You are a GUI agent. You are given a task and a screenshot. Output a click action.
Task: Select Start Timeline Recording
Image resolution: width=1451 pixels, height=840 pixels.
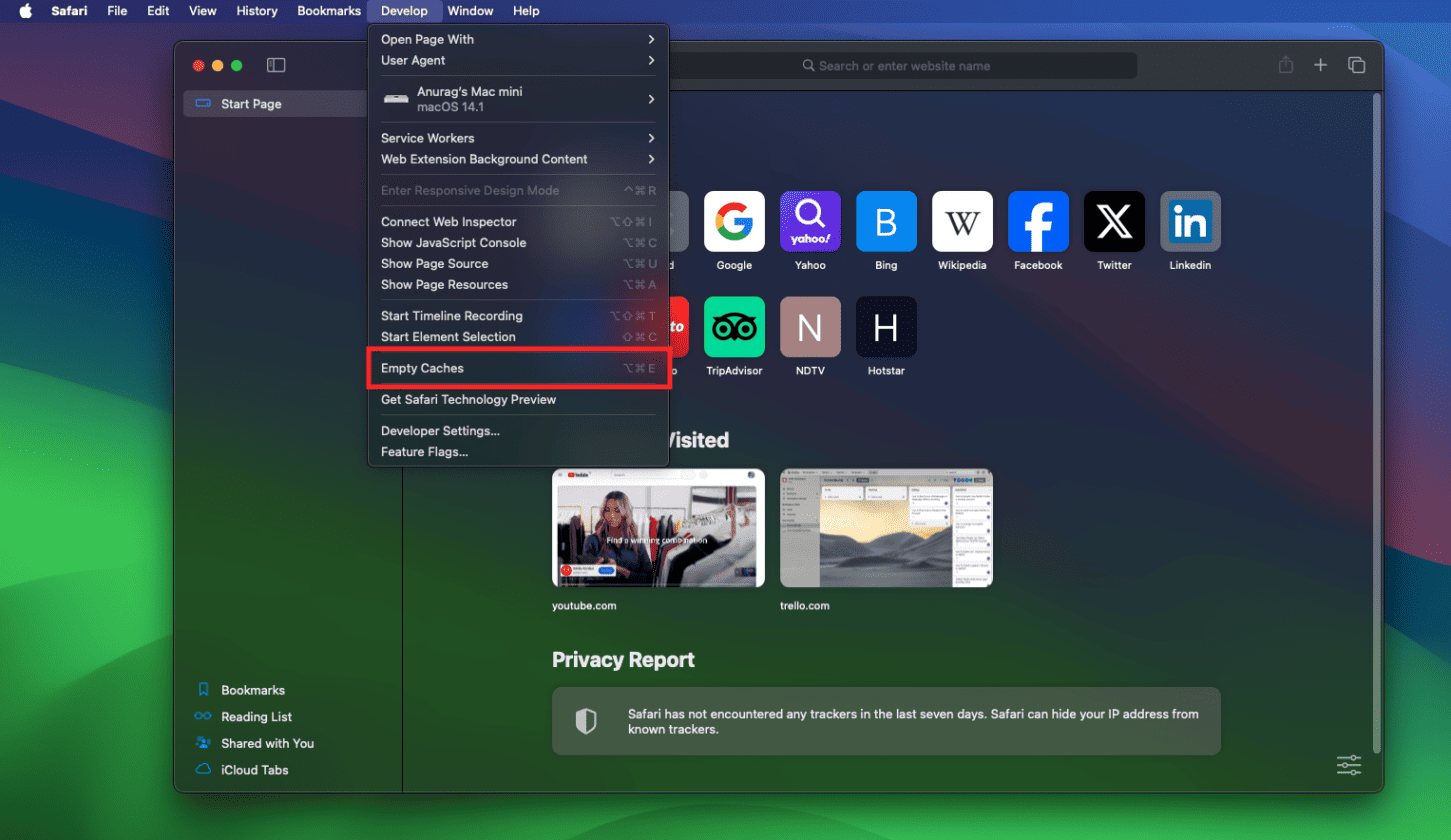pyautogui.click(x=518, y=316)
